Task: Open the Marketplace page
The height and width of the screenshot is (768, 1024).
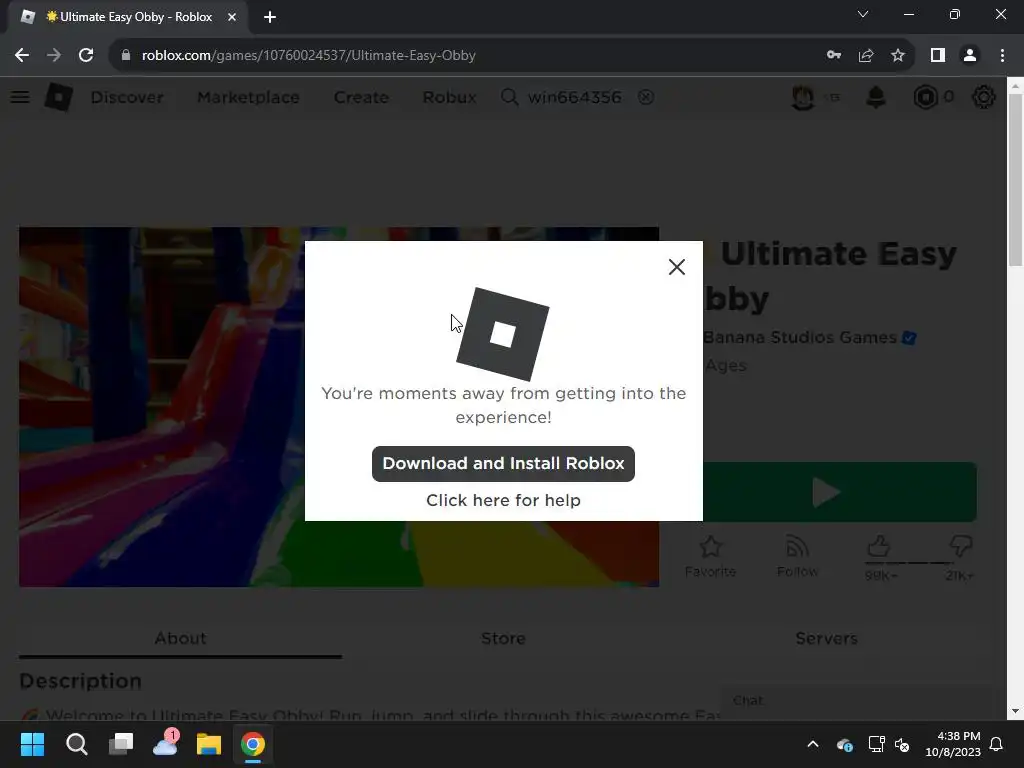Action: point(248,97)
